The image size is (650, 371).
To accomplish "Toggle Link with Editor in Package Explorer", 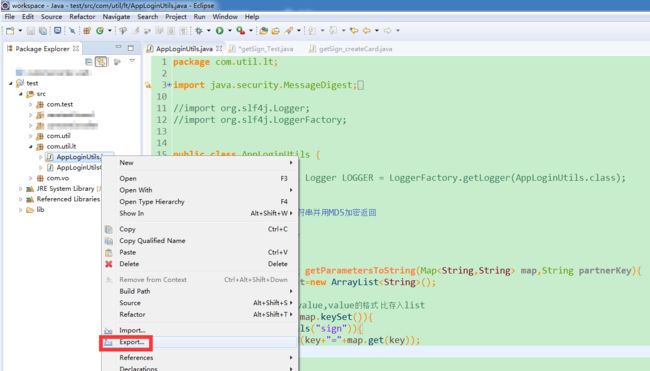I will [101, 62].
